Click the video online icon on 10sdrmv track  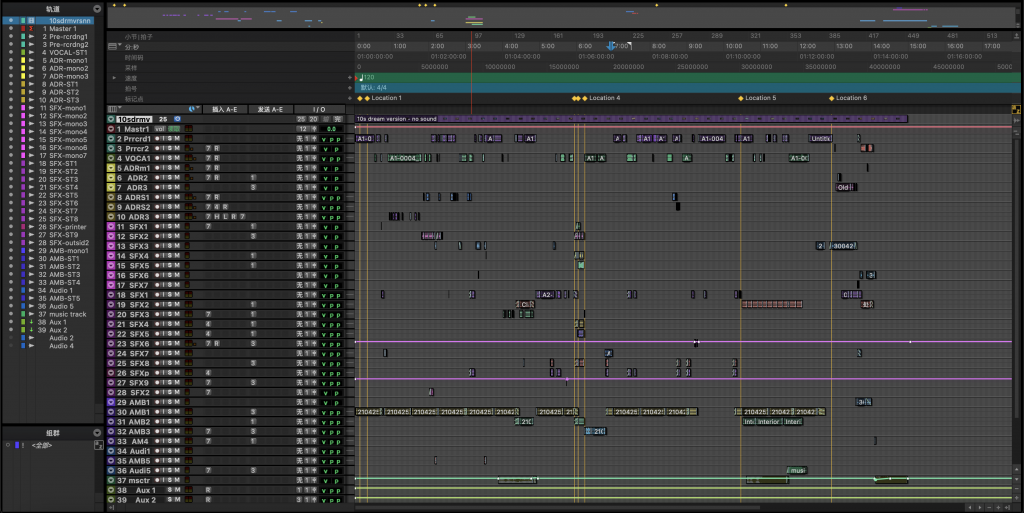point(177,119)
